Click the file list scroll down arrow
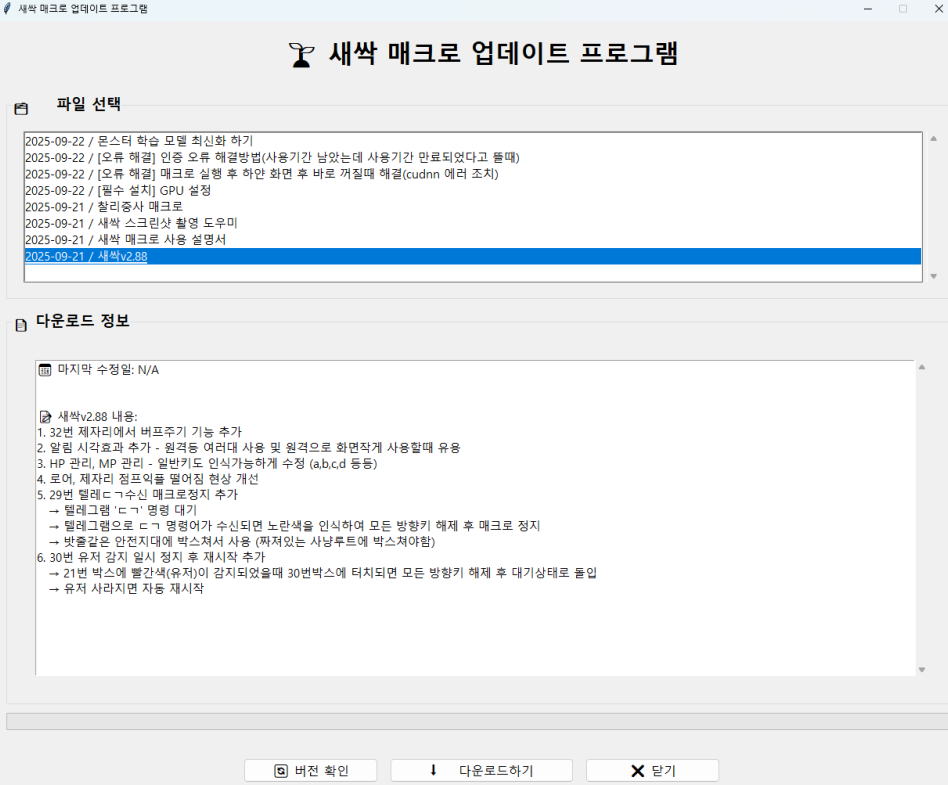This screenshot has height=785, width=948. [x=934, y=276]
